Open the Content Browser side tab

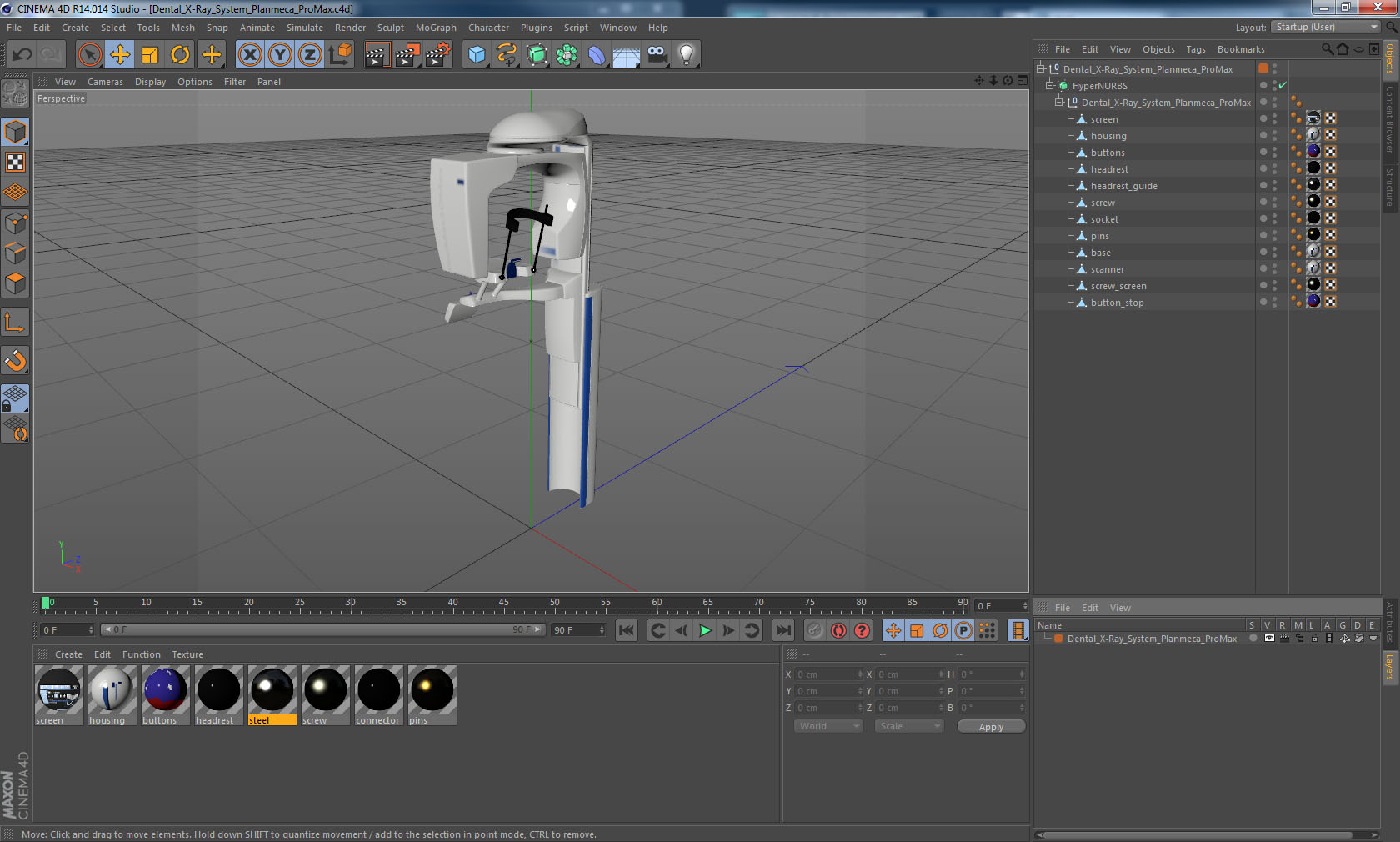1390,119
